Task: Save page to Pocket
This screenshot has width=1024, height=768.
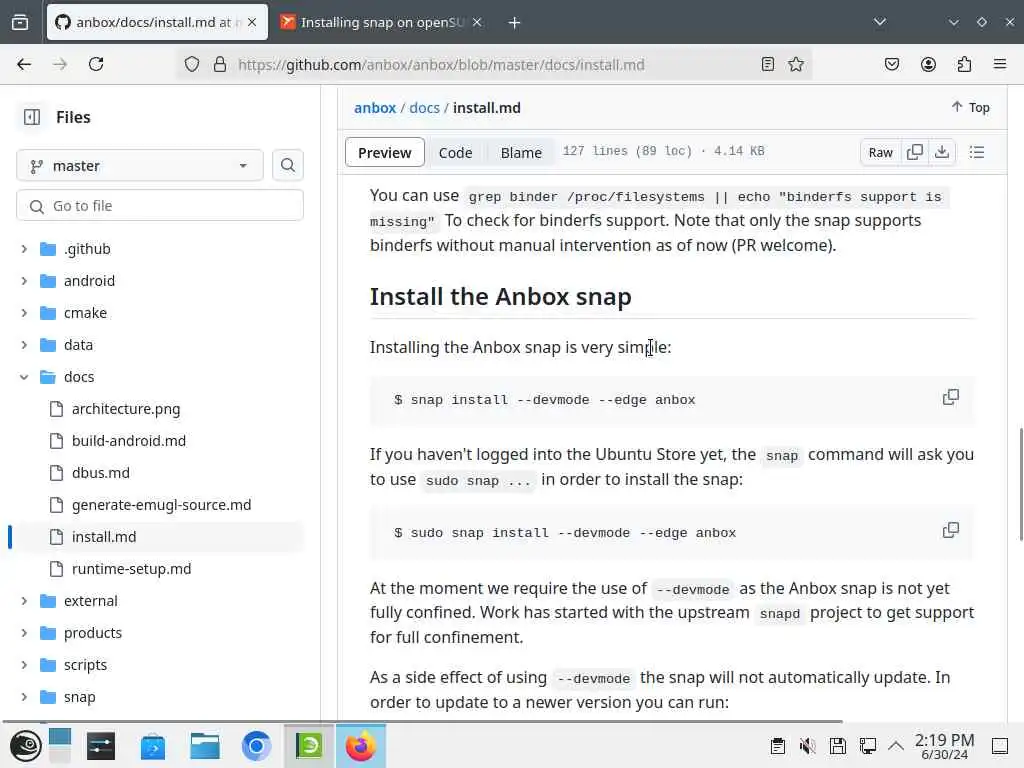Action: (892, 64)
